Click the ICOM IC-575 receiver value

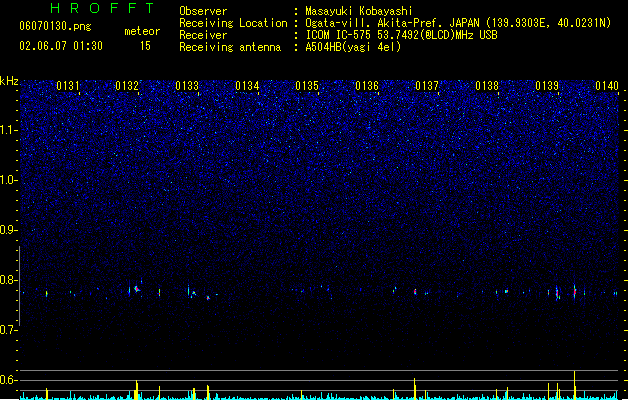coord(401,35)
